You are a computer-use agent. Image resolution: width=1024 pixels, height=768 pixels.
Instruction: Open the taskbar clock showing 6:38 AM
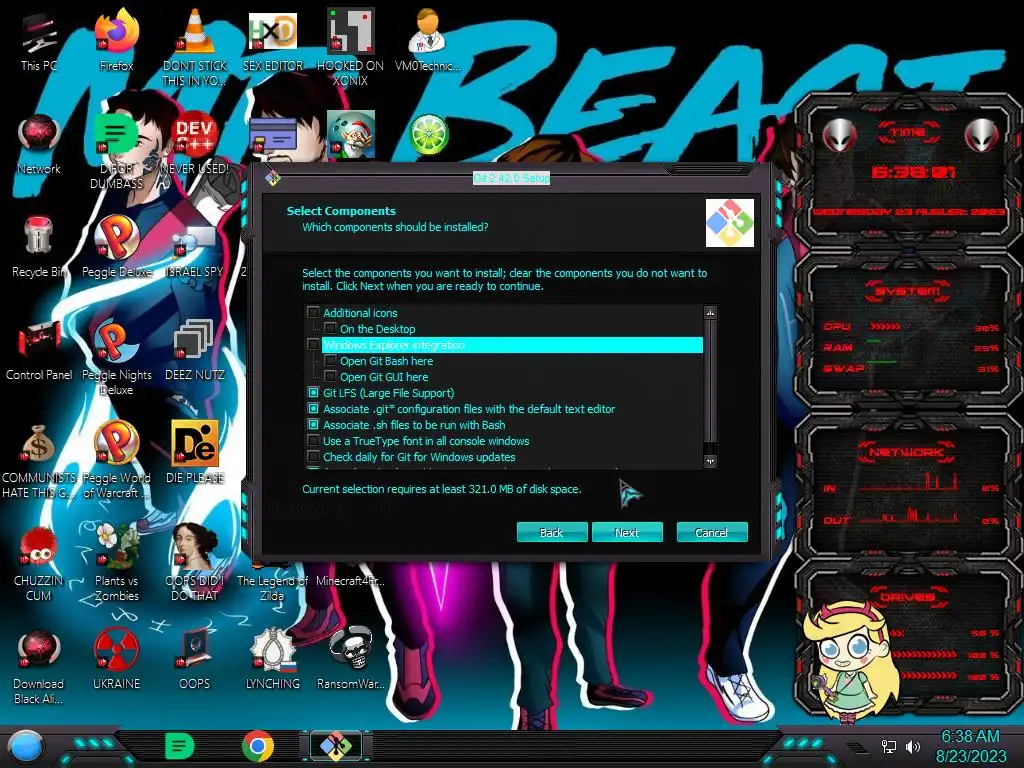(970, 746)
